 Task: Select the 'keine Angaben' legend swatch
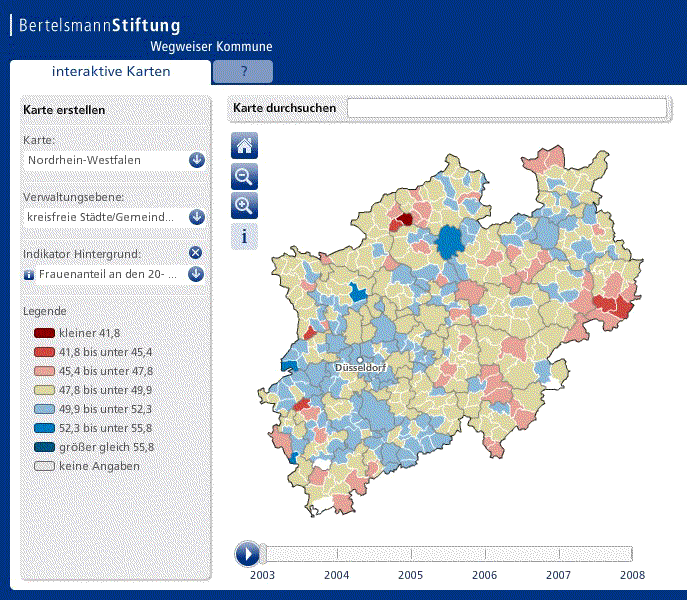click(x=44, y=466)
